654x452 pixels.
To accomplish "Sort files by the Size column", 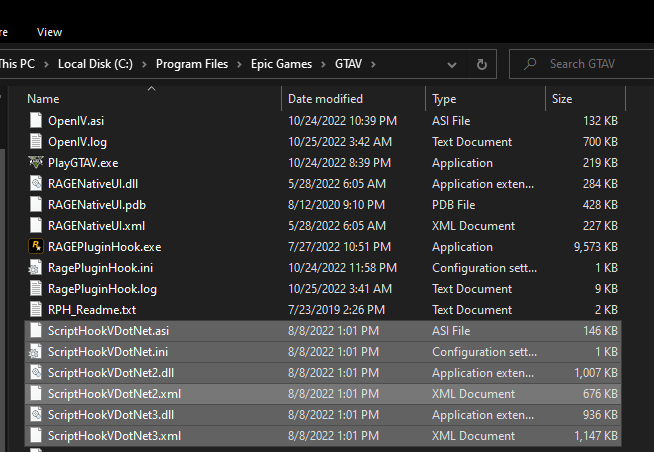I will click(562, 99).
